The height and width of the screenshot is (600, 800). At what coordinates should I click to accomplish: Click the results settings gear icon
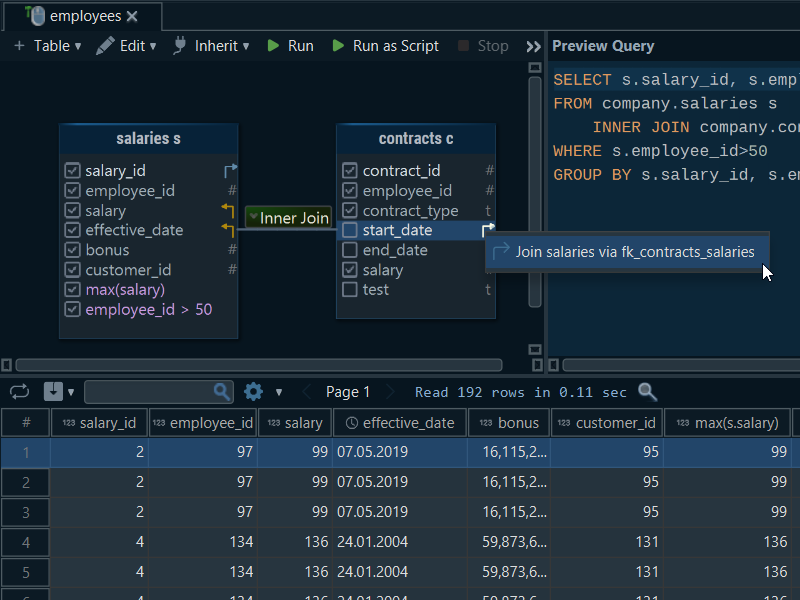click(253, 392)
